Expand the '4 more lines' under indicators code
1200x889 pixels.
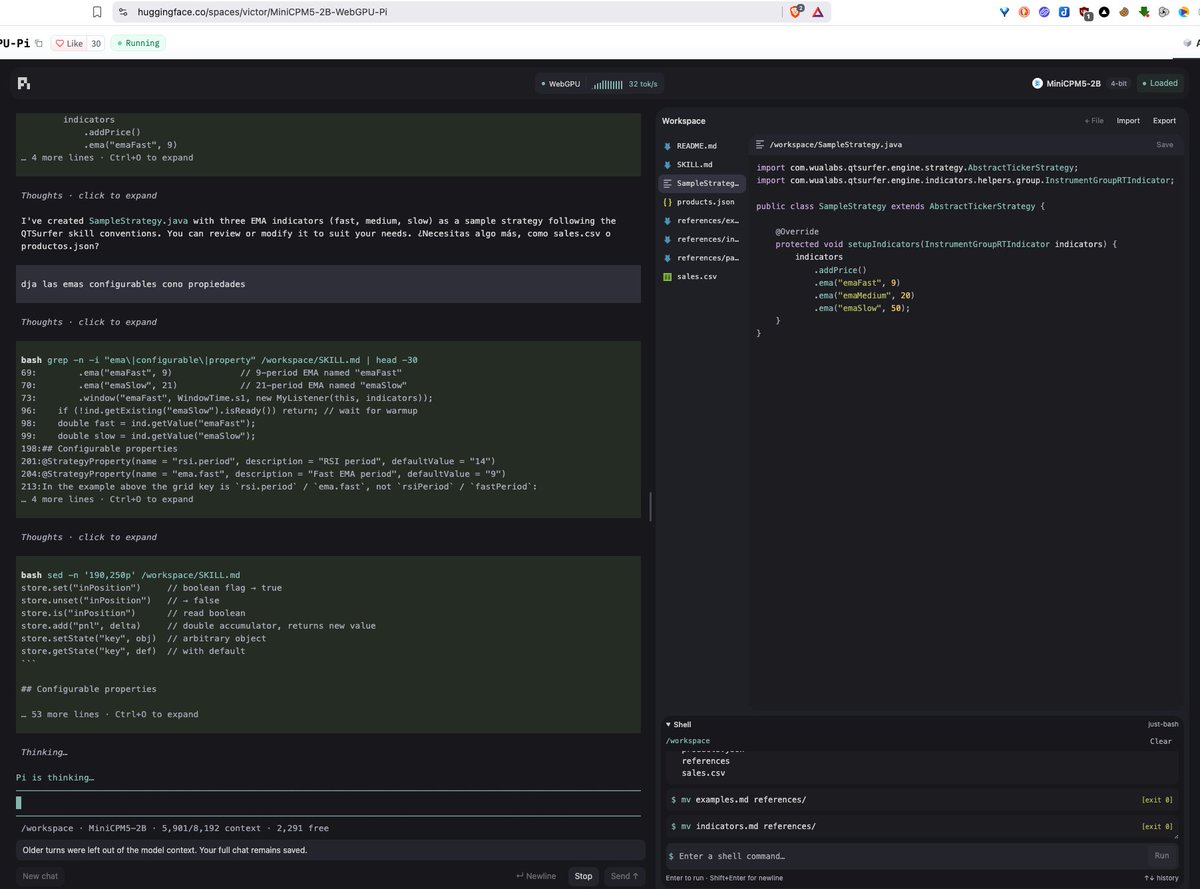(x=107, y=158)
